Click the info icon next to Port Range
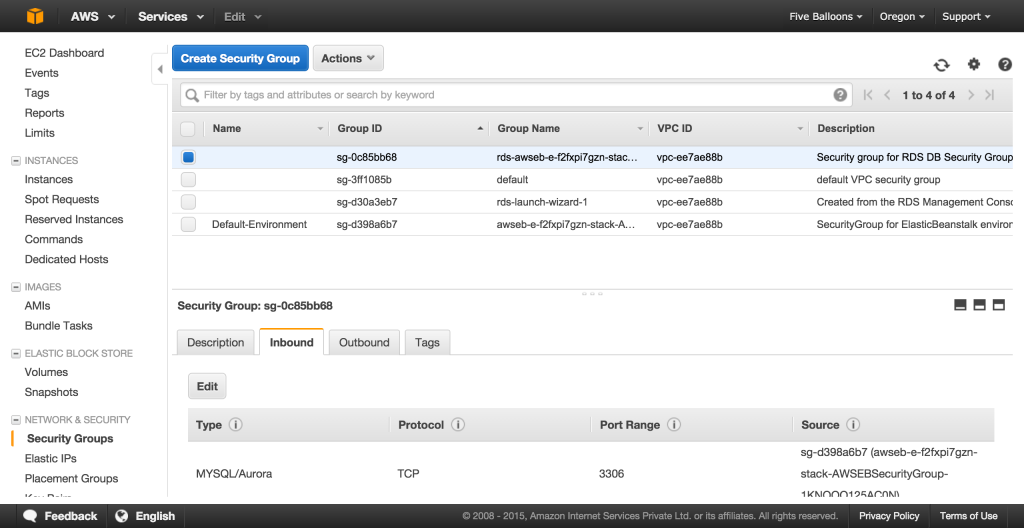1024x528 pixels. 674,425
